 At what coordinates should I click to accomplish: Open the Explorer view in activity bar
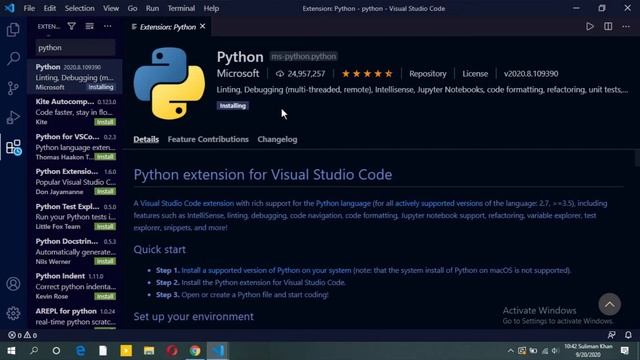click(13, 29)
